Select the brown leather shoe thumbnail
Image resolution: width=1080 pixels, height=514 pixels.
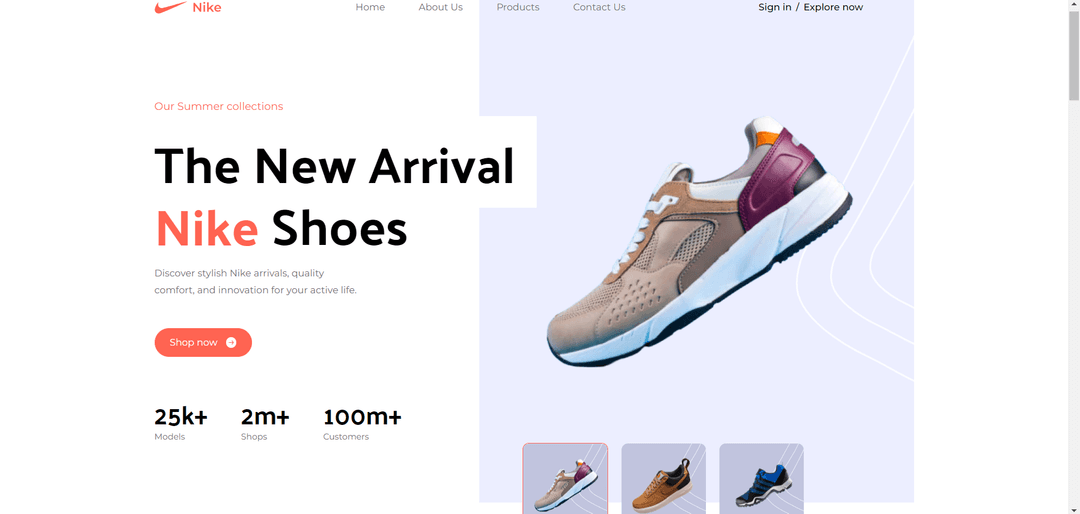pos(663,478)
